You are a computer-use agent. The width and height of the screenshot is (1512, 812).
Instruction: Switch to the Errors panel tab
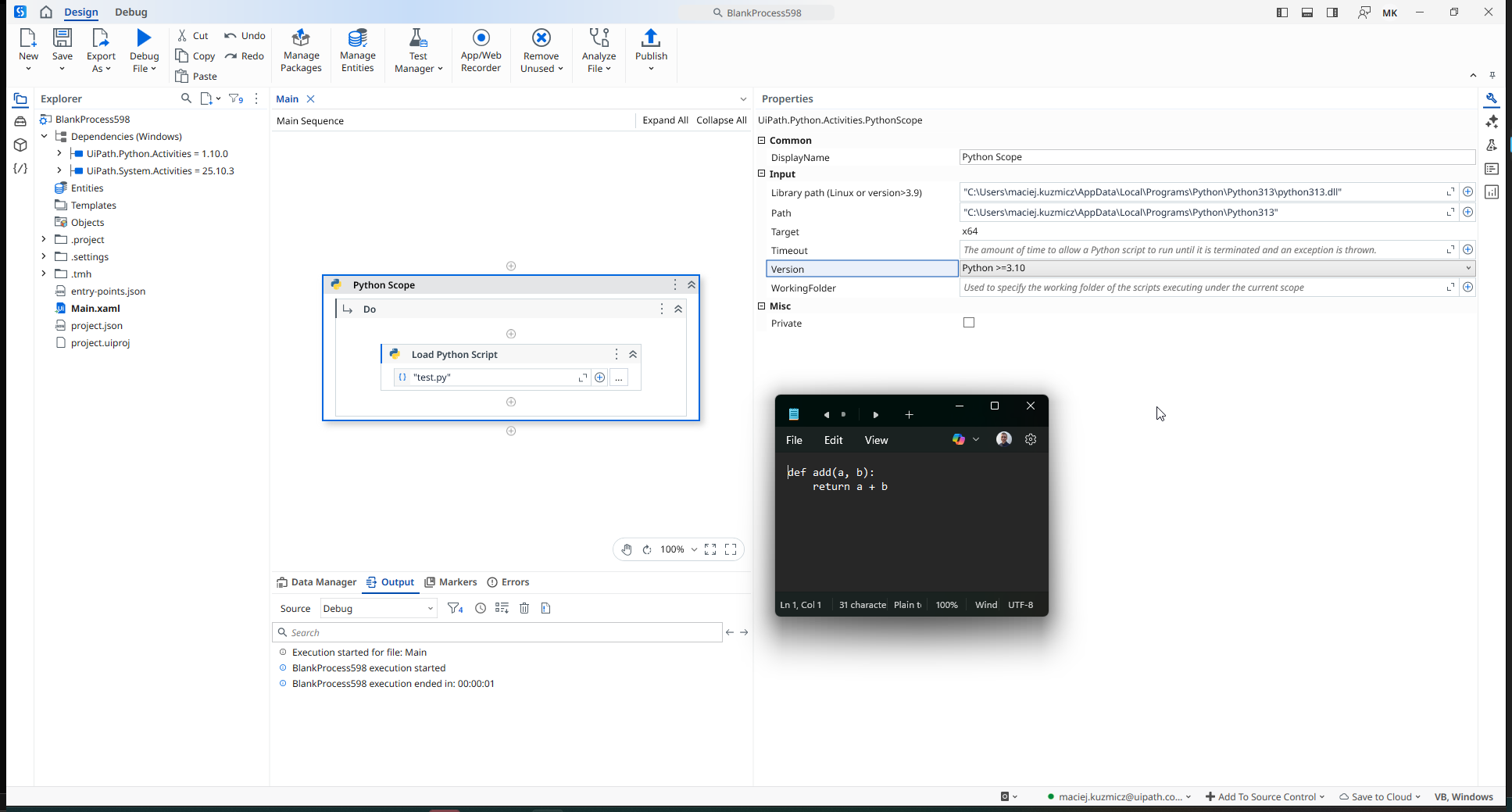tap(508, 582)
